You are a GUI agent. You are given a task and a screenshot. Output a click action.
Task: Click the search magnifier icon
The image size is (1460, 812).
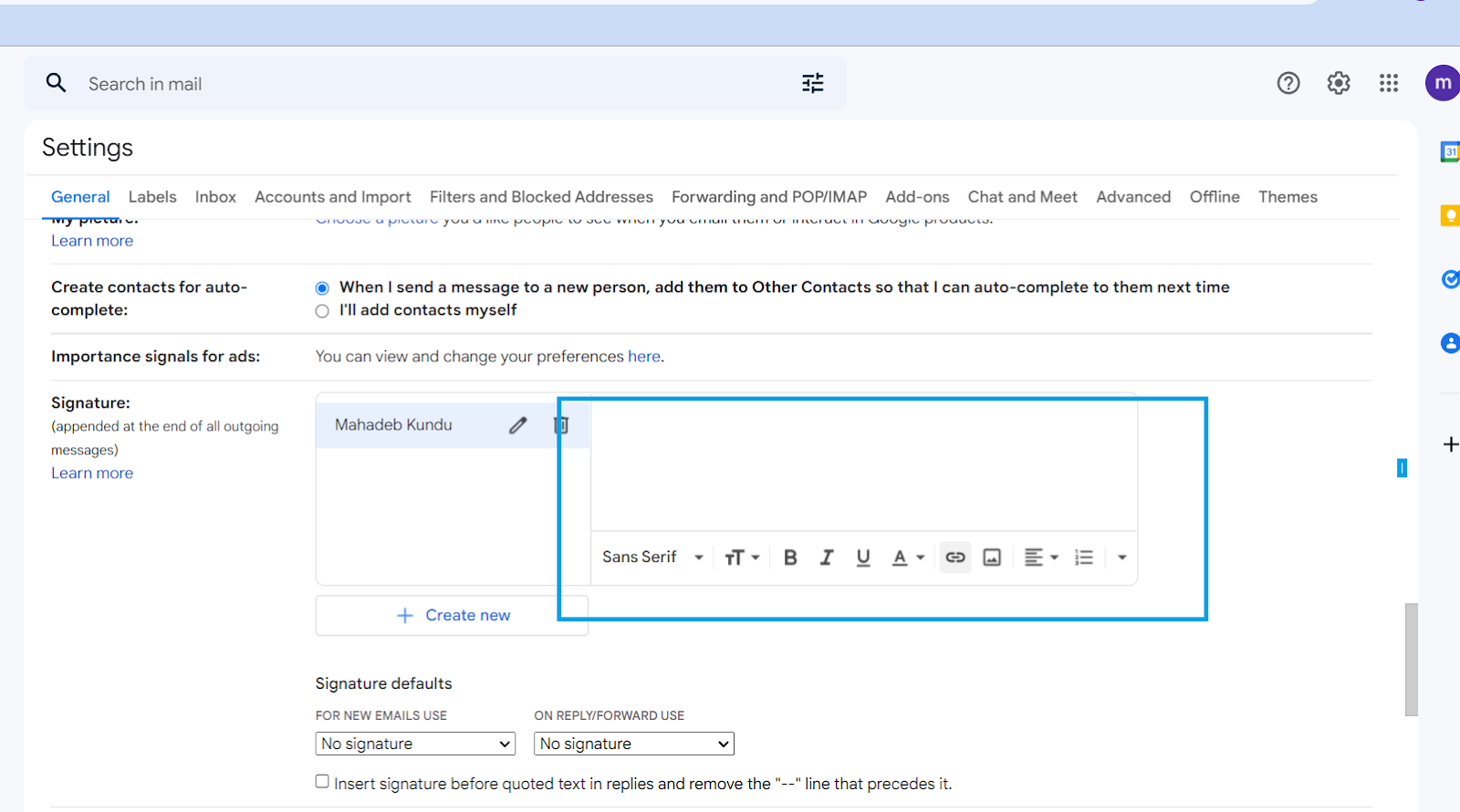tap(57, 83)
